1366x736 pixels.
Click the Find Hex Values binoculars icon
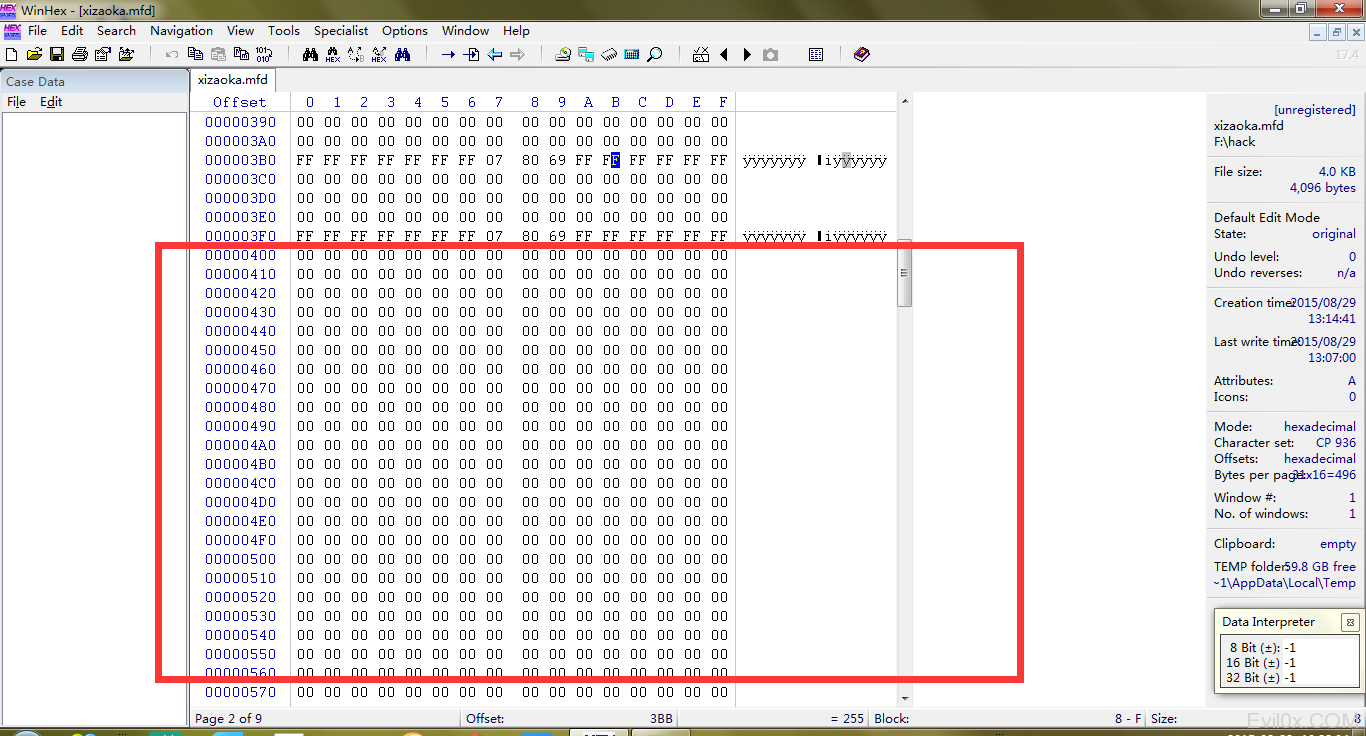[x=333, y=54]
